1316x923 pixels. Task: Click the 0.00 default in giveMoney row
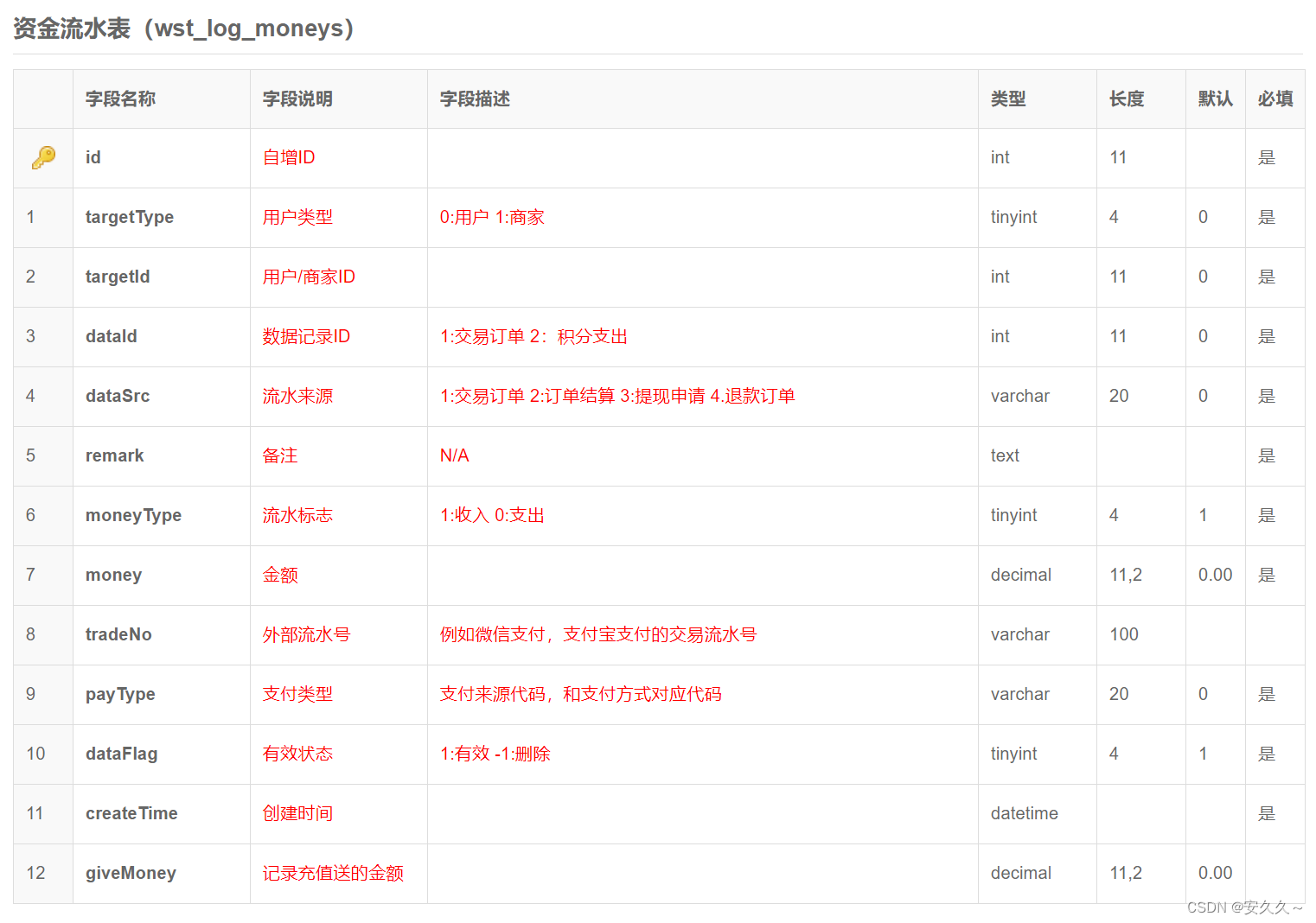[1215, 873]
